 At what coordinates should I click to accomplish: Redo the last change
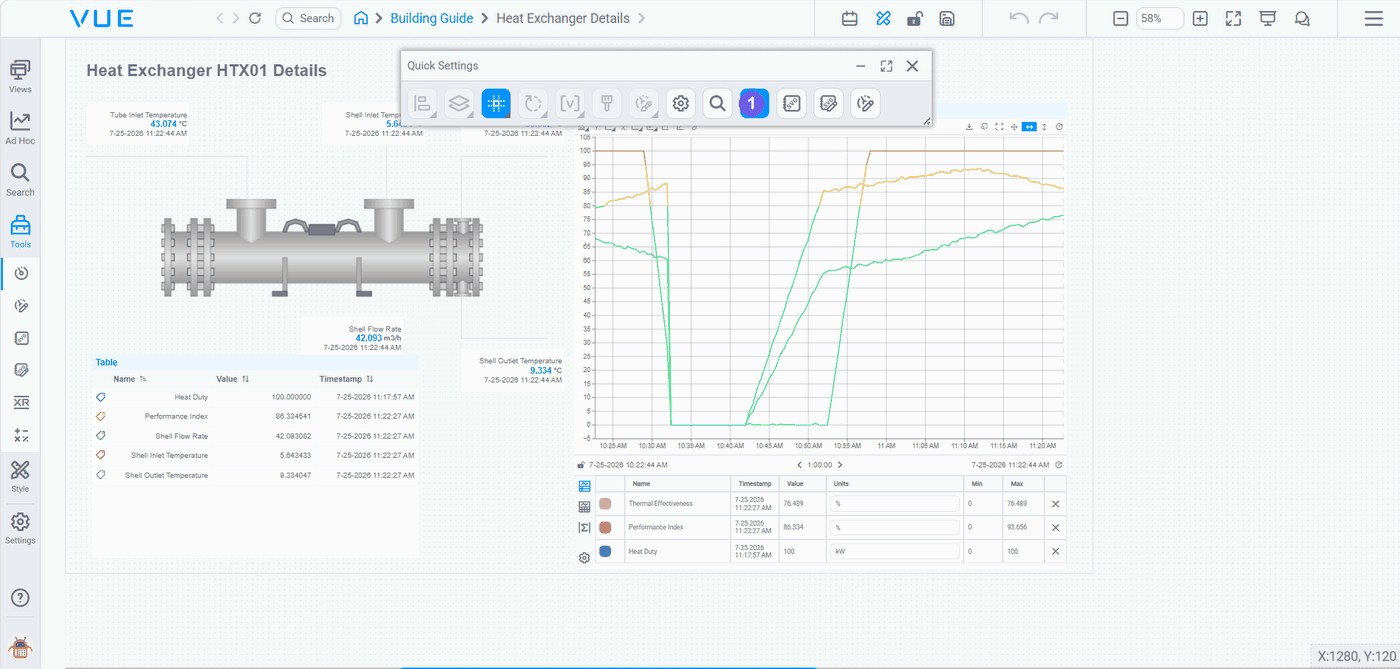1049,18
